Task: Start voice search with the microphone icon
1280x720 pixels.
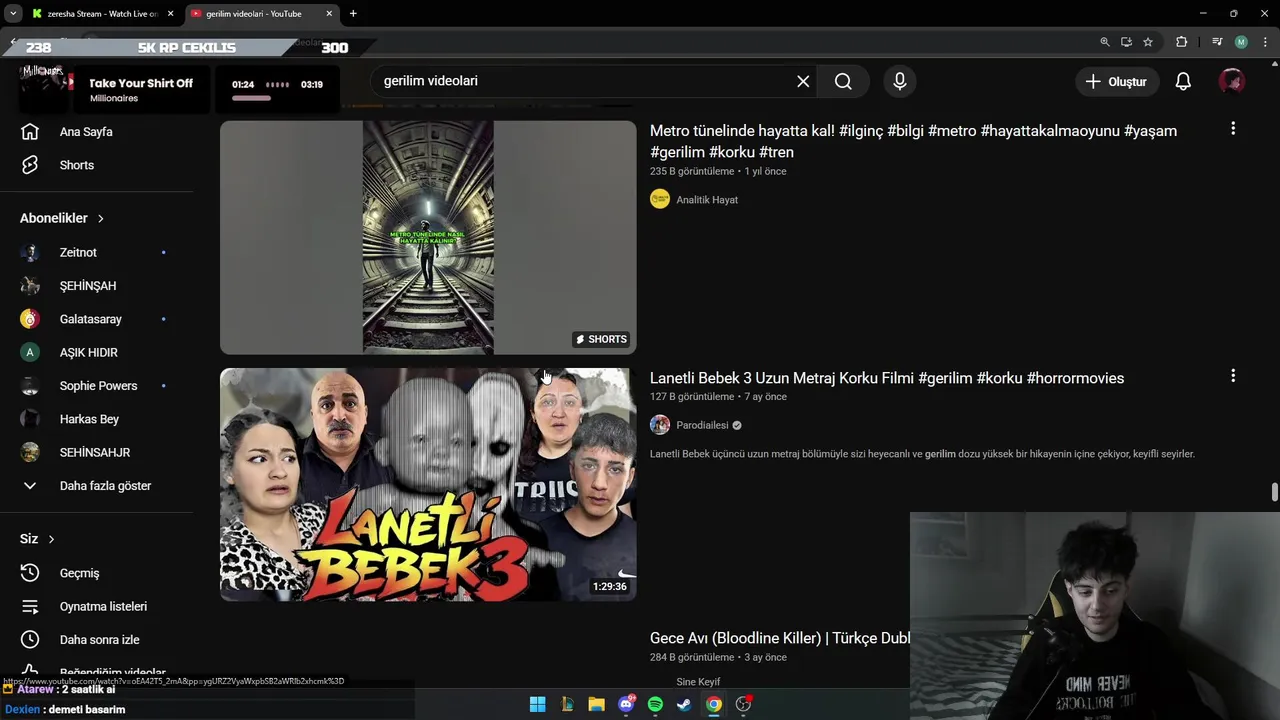Action: click(900, 81)
